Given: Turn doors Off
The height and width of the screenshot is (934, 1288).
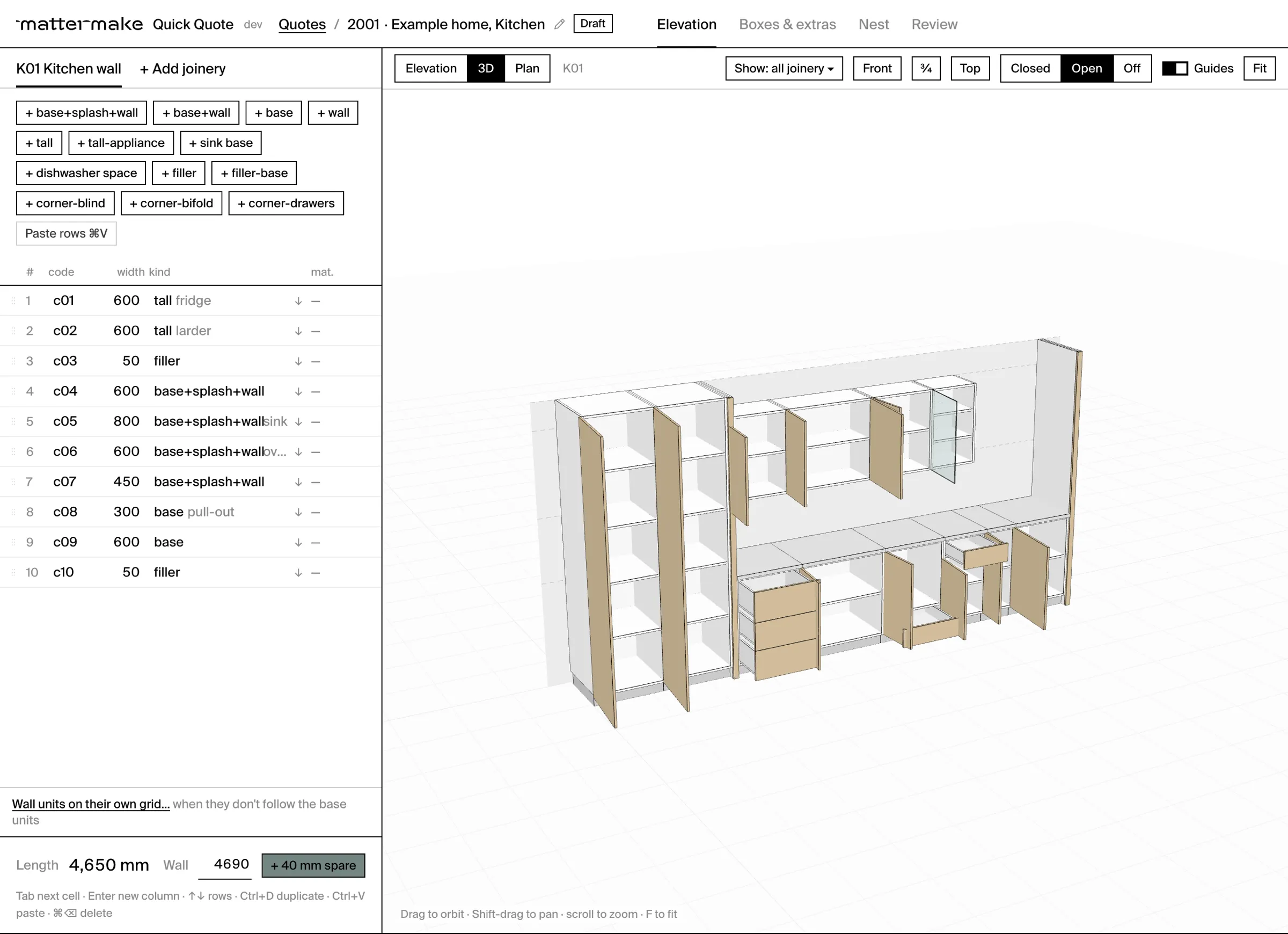Looking at the screenshot, I should pyautogui.click(x=1132, y=68).
